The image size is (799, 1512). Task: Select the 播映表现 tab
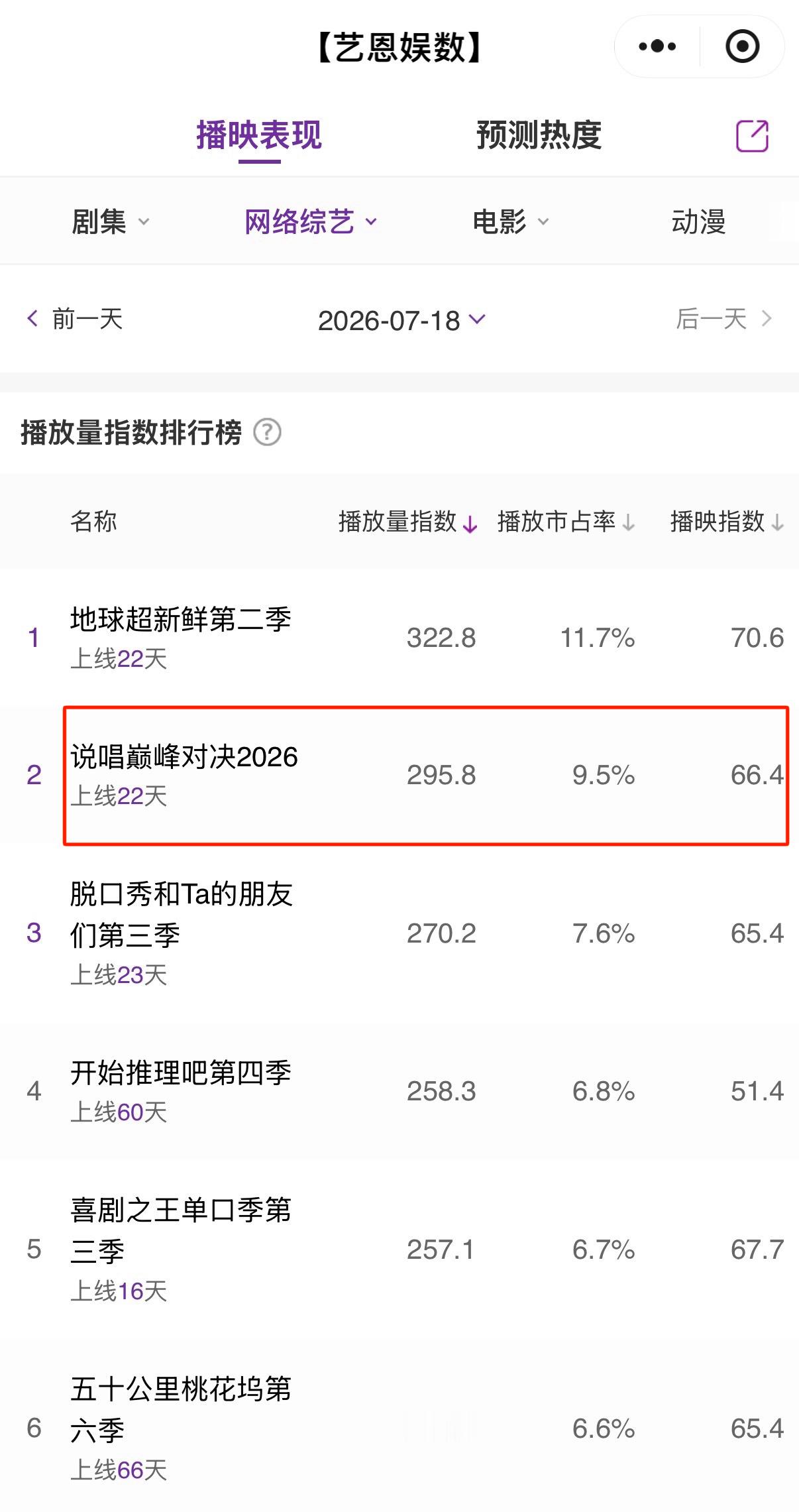[259, 136]
